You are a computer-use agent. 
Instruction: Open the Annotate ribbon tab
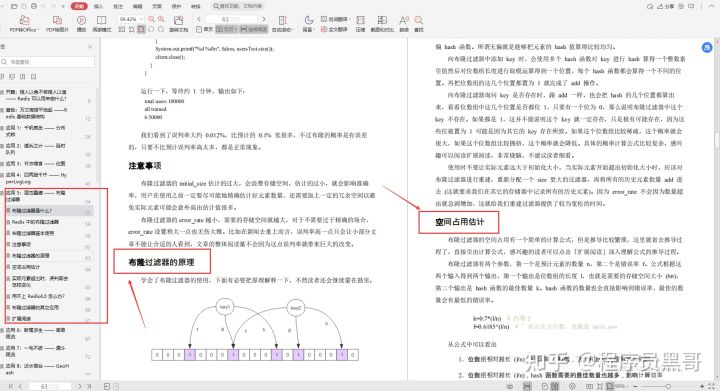(x=118, y=6)
